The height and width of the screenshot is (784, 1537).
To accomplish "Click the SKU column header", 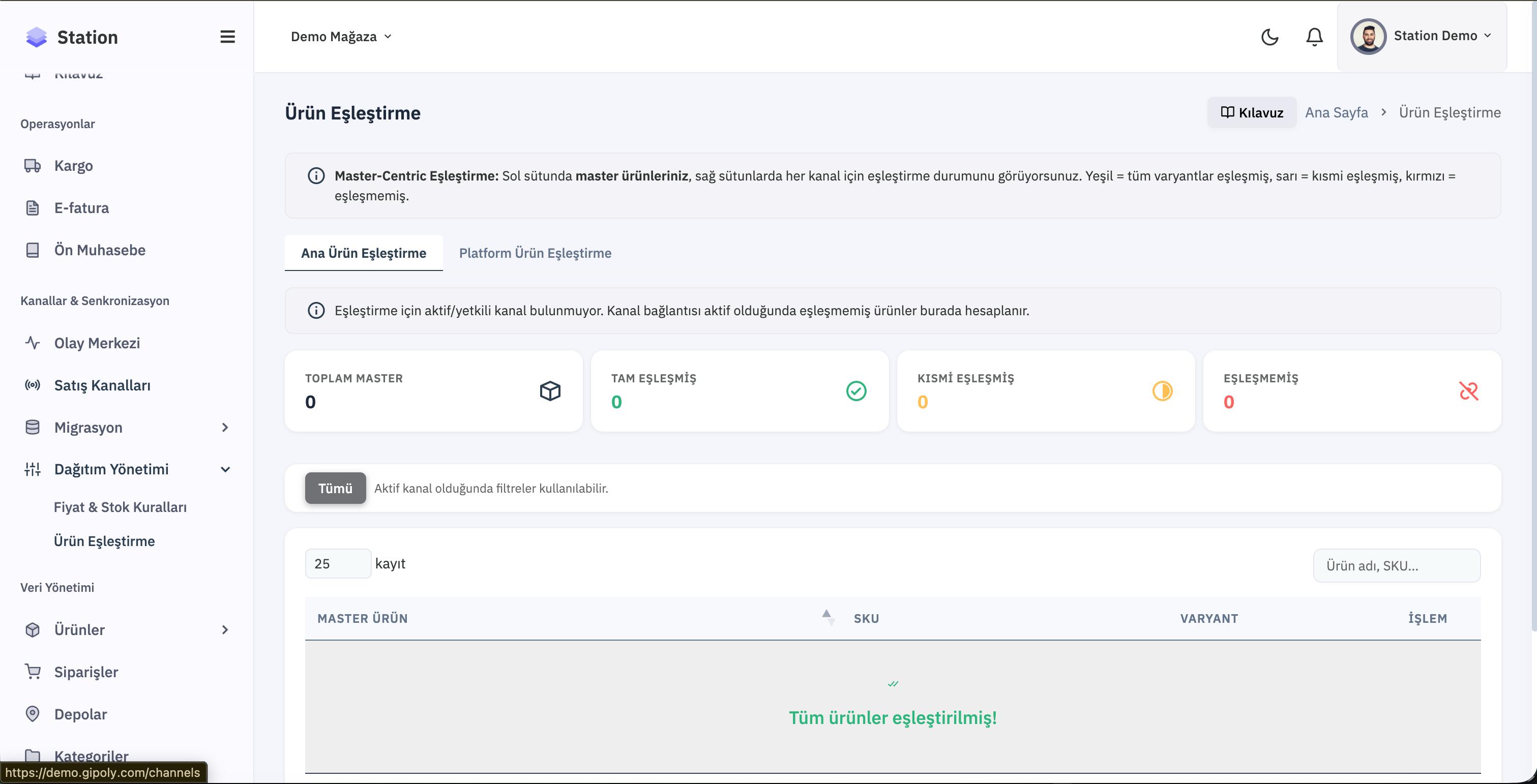I will (866, 618).
